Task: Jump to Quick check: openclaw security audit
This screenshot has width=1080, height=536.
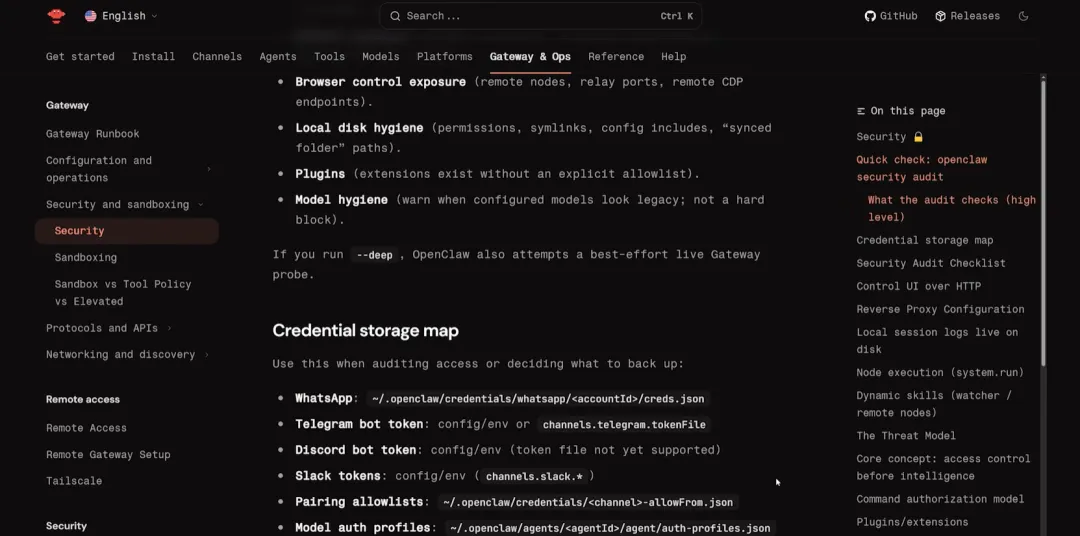Action: click(922, 168)
